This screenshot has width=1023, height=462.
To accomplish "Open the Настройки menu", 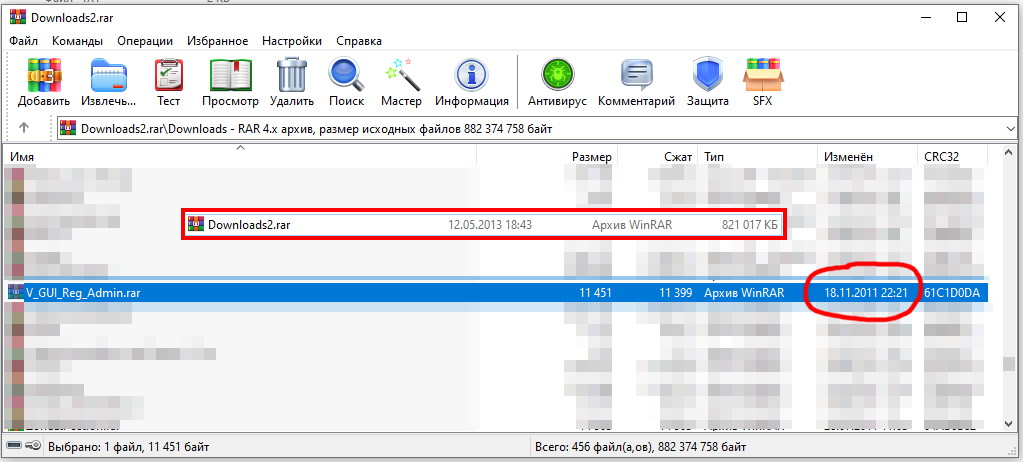I will point(292,41).
